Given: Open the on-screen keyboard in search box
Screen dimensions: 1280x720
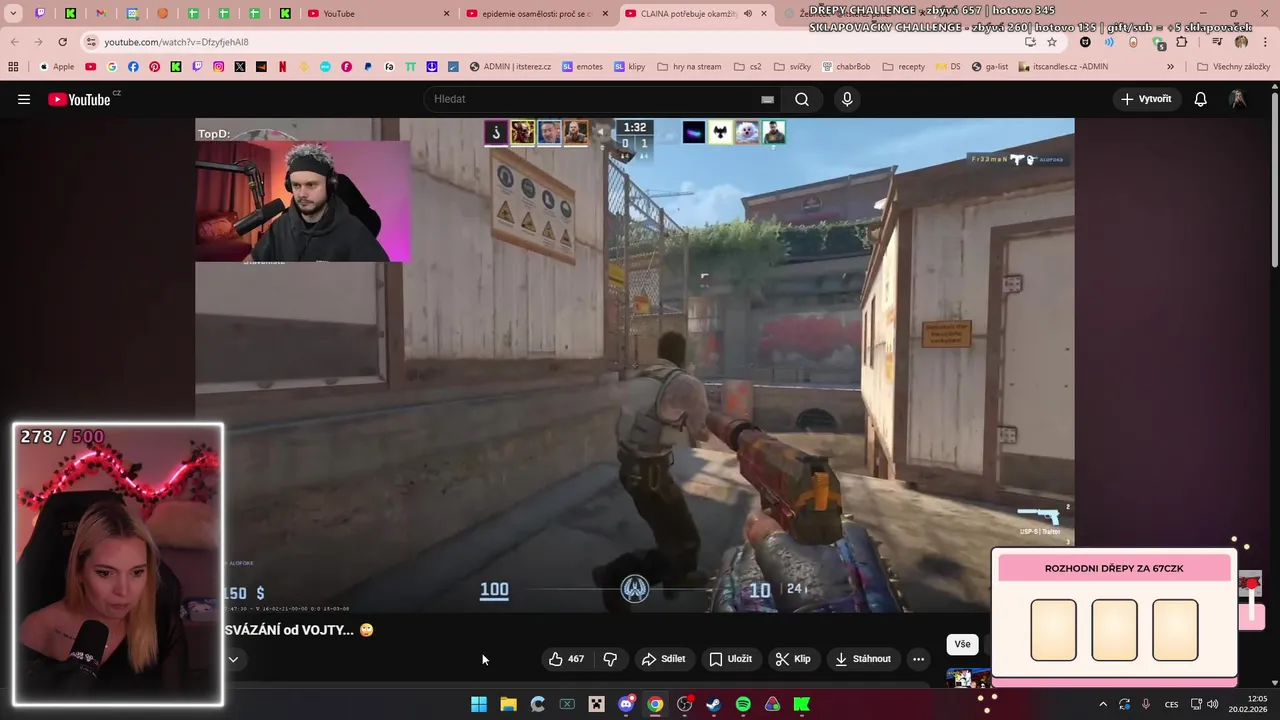Looking at the screenshot, I should click(x=767, y=99).
